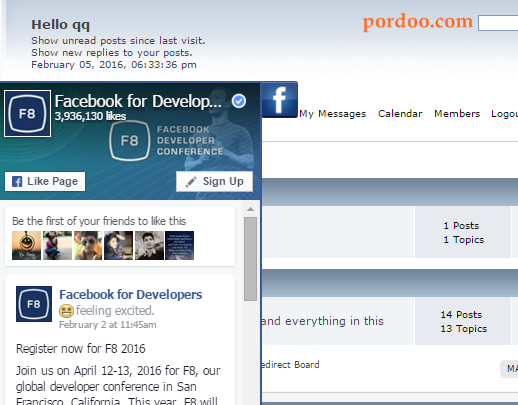Click the '3,936,130 likes' count
Screen dimensions: 518x405
click(x=90, y=116)
